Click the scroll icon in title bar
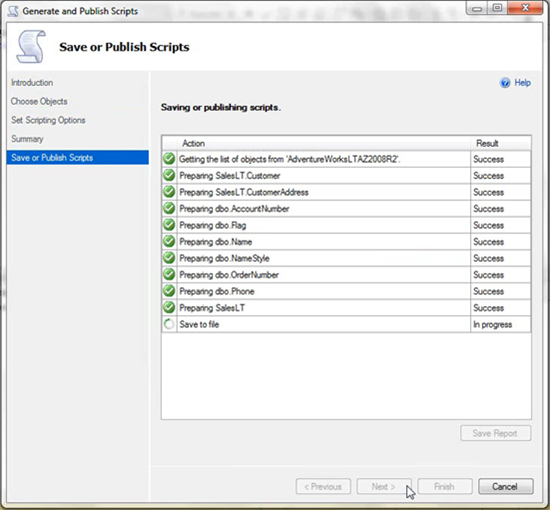550x510 pixels. point(13,11)
